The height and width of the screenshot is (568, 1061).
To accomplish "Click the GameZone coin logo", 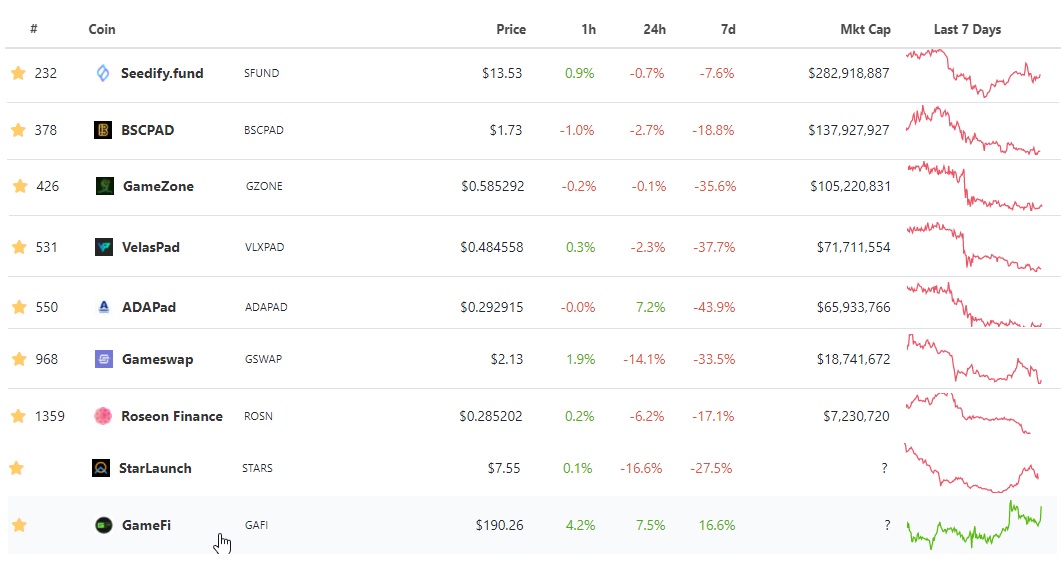I will click(x=105, y=186).
